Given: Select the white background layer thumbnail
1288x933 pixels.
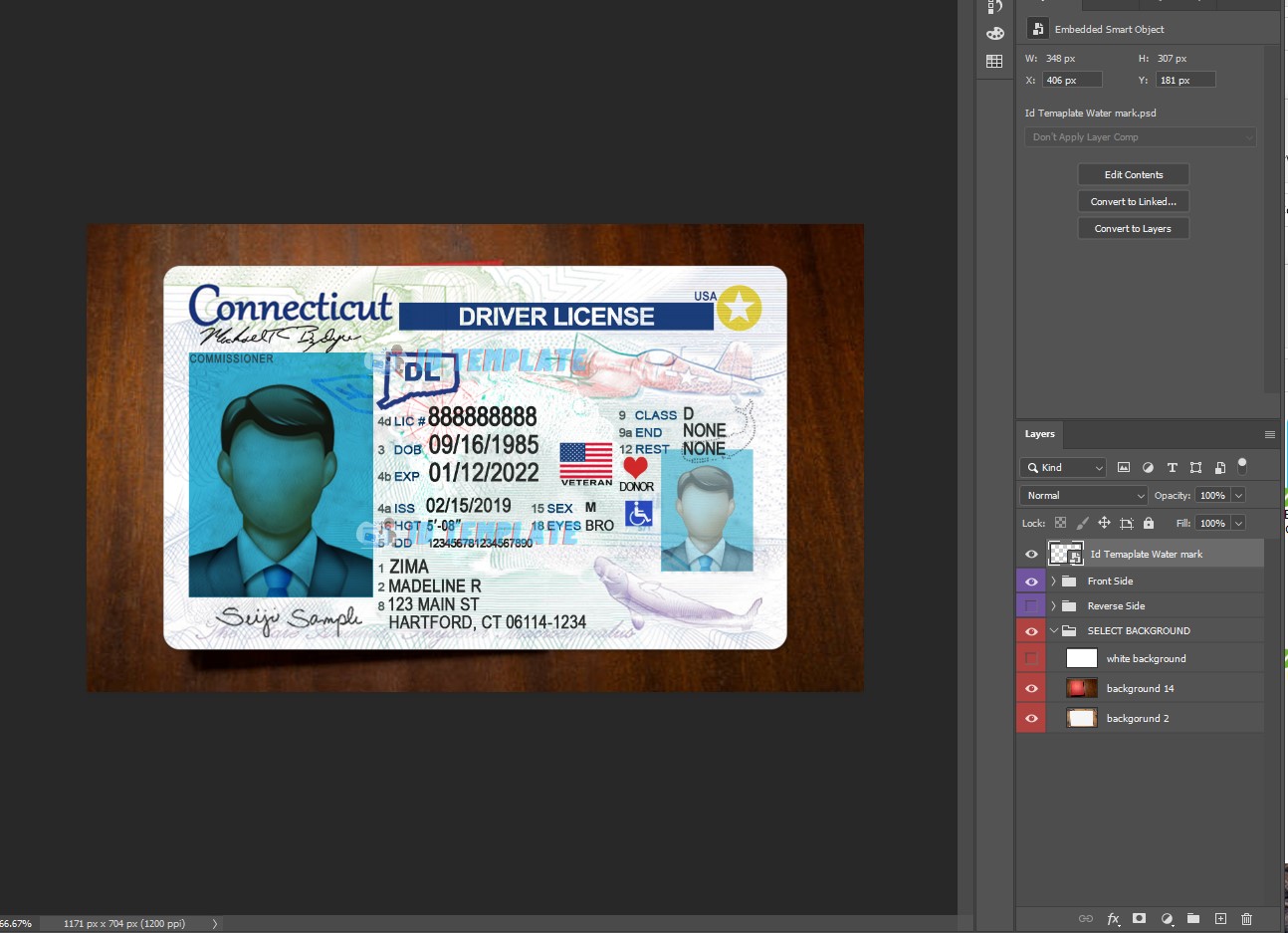Looking at the screenshot, I should pyautogui.click(x=1081, y=658).
